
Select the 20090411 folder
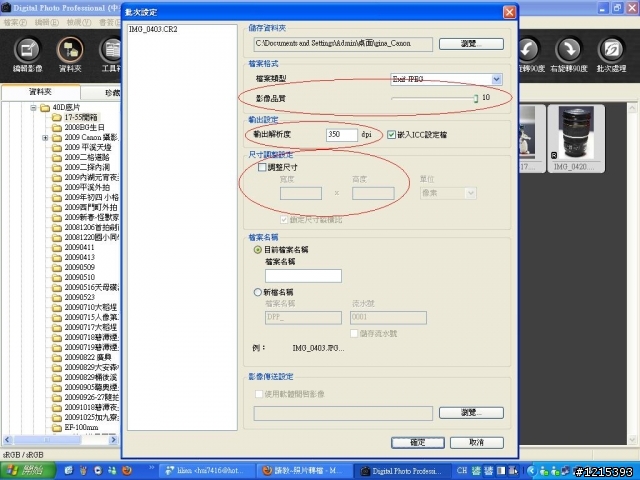(73, 247)
